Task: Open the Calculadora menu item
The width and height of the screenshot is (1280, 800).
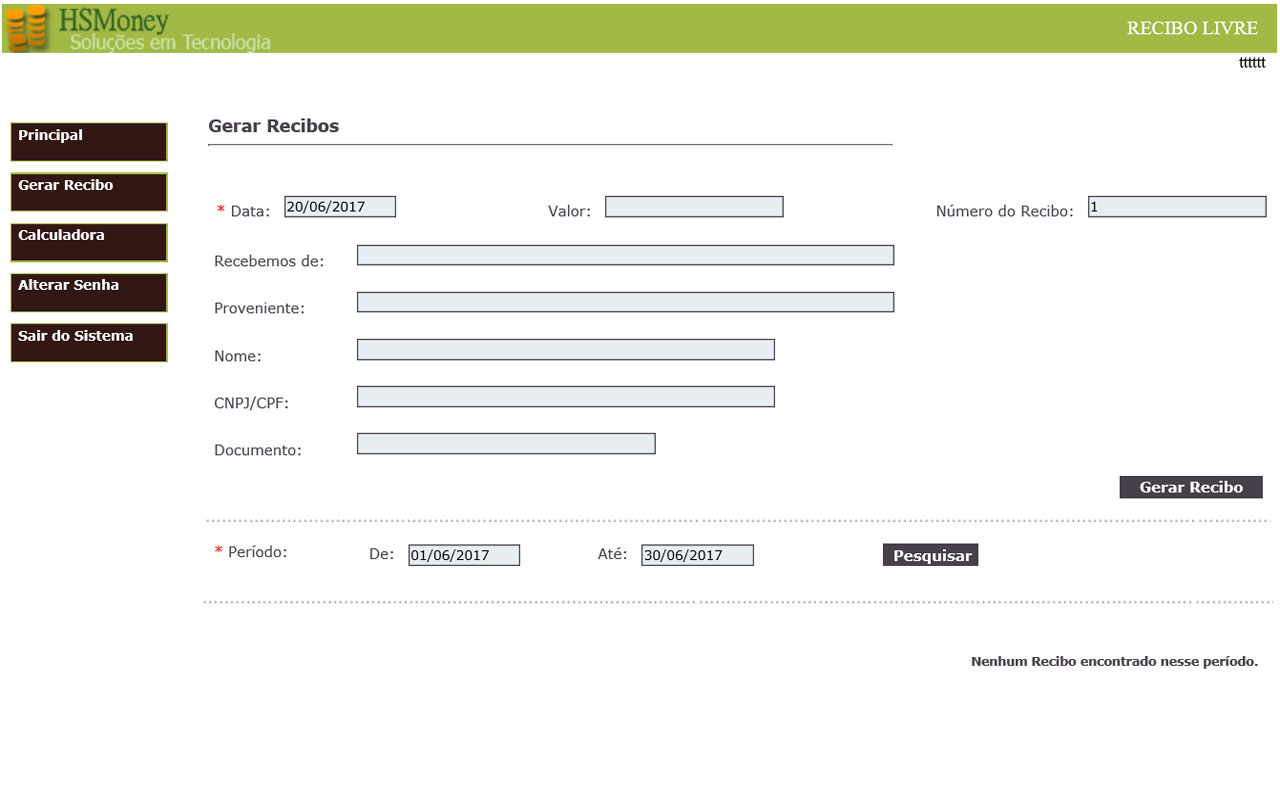Action: (x=89, y=242)
